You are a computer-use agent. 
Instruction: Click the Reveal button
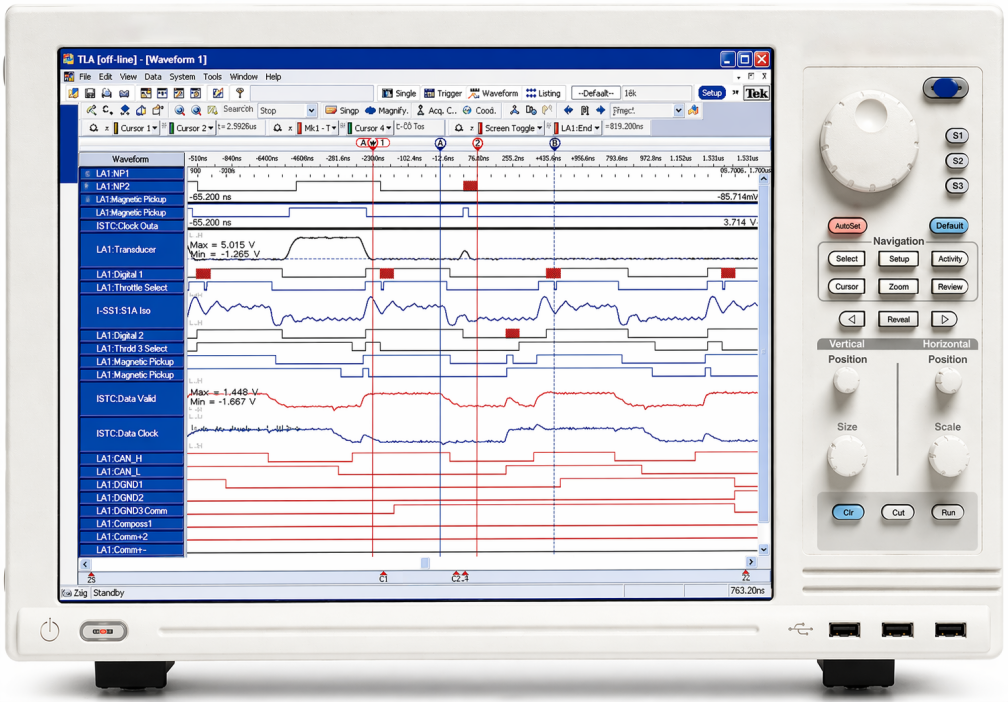click(x=898, y=320)
